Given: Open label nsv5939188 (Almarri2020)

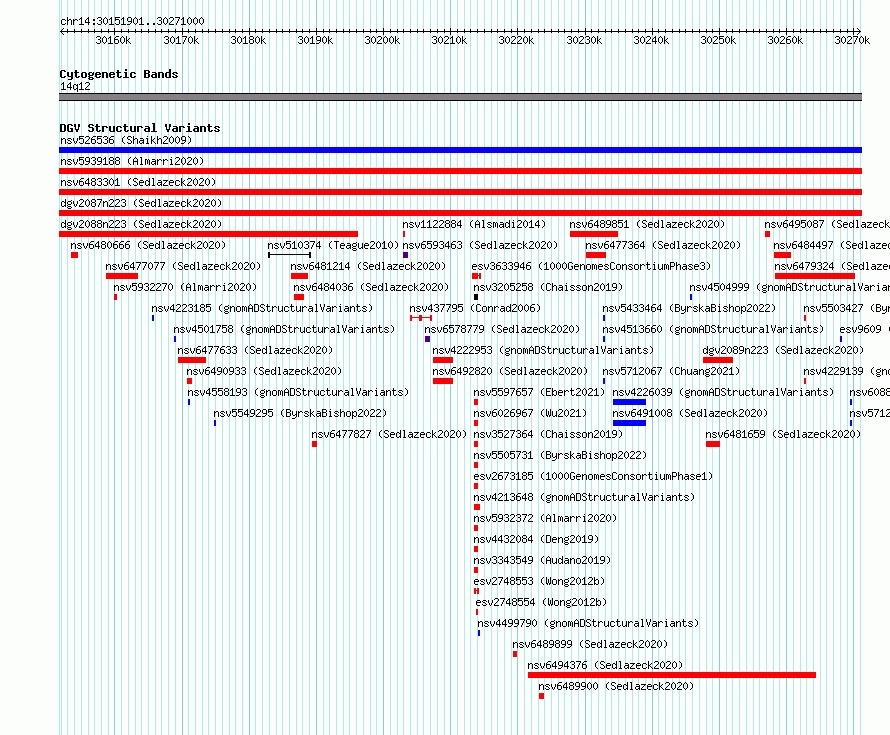Looking at the screenshot, I should tap(132, 161).
